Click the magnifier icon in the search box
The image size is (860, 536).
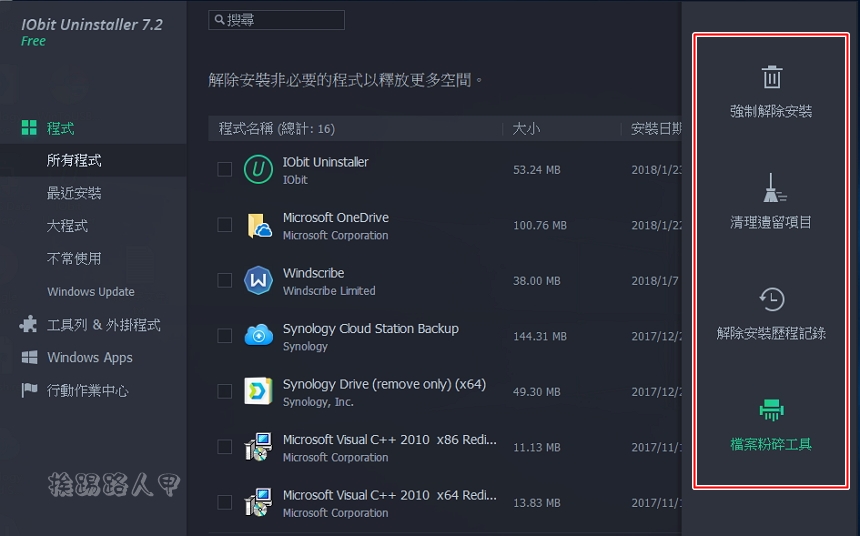click(219, 20)
